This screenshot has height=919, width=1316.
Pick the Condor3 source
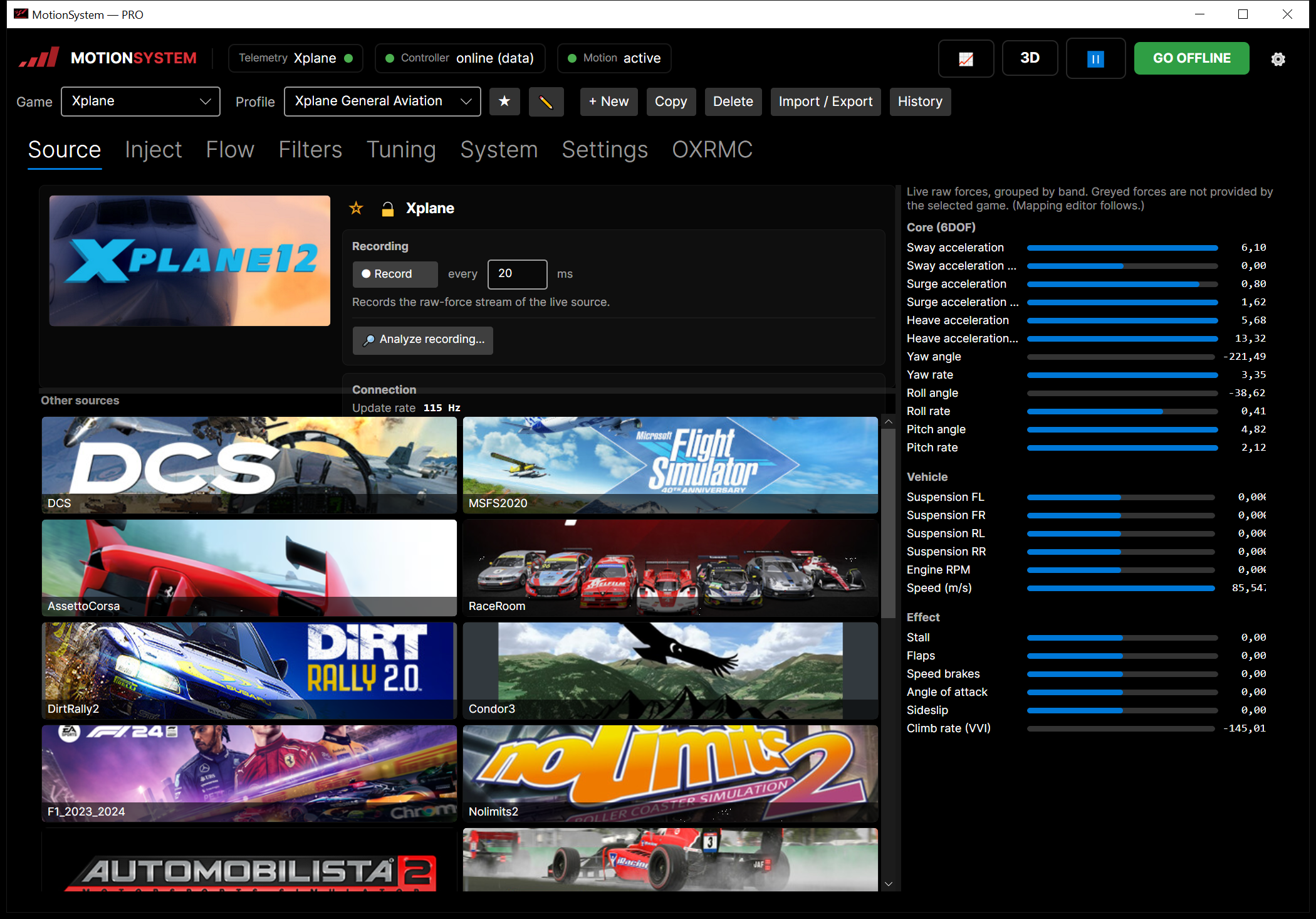click(670, 671)
